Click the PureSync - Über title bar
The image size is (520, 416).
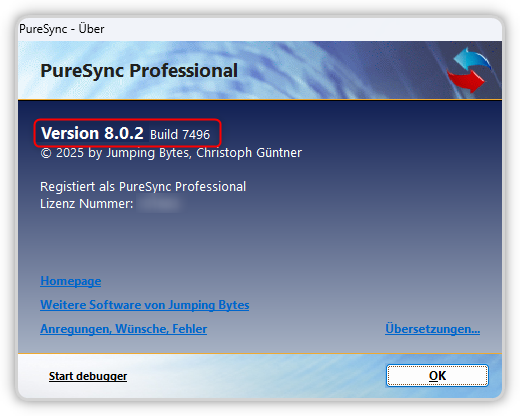[x=260, y=29]
